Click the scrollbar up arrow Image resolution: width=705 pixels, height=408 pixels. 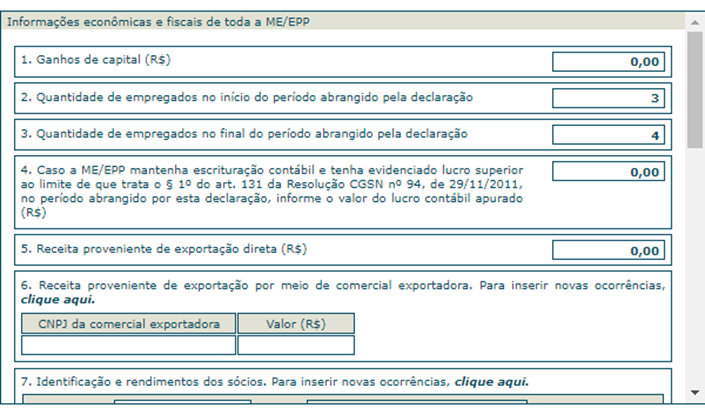click(x=695, y=22)
